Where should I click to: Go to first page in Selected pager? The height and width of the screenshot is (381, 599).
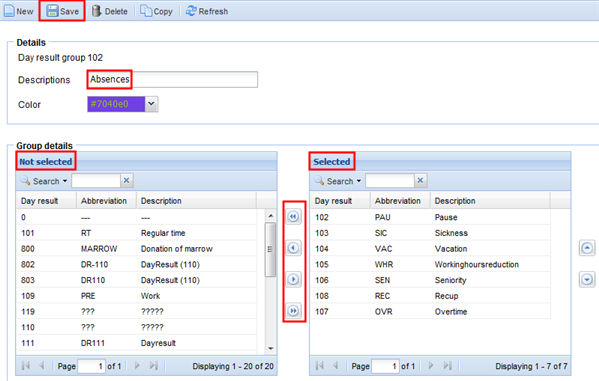[320, 366]
